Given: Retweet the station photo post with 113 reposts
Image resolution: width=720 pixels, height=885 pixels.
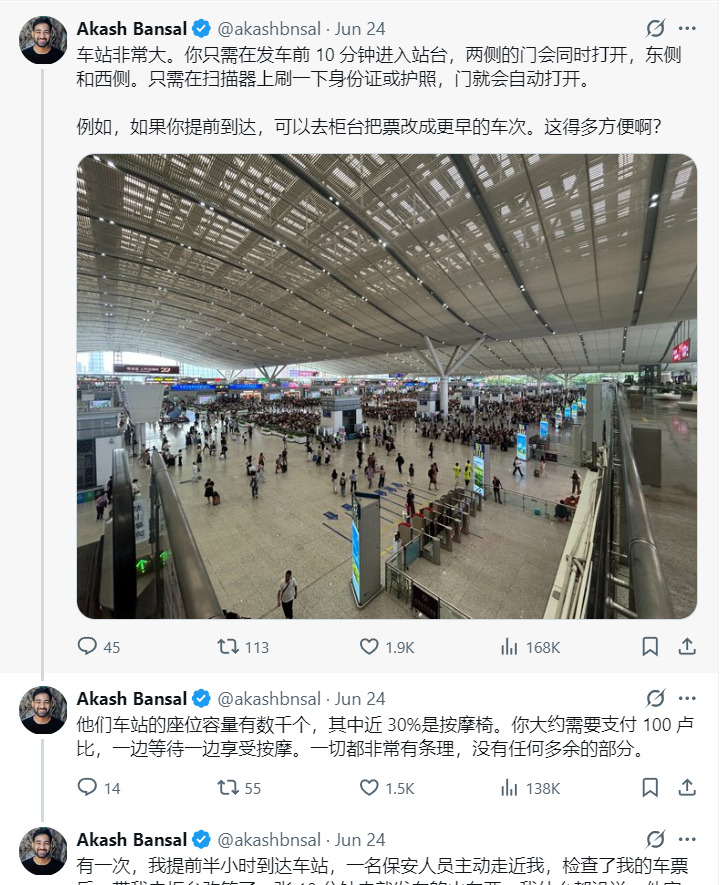Looking at the screenshot, I should click(x=243, y=647).
